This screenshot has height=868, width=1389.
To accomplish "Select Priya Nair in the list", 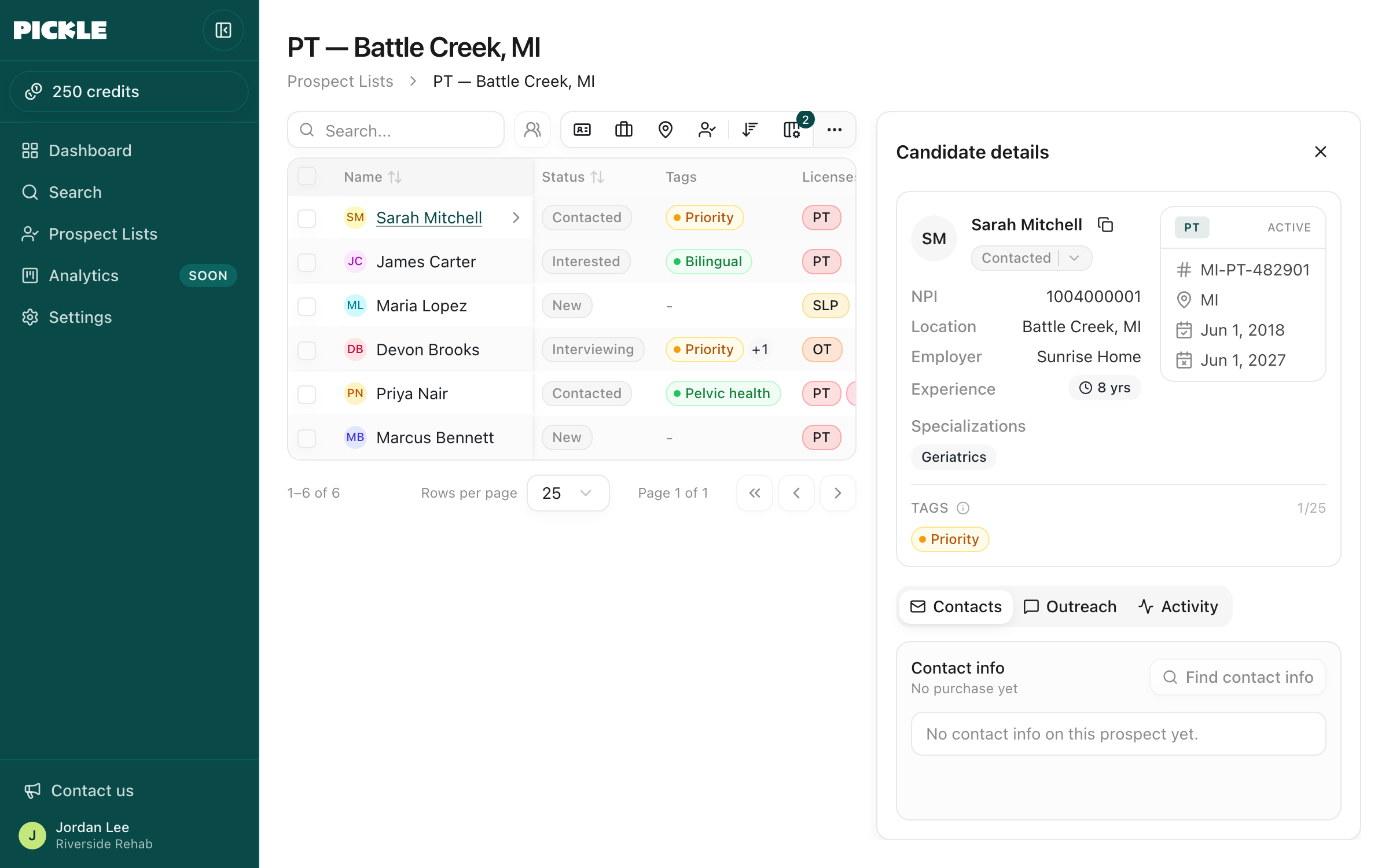I will (x=411, y=393).
